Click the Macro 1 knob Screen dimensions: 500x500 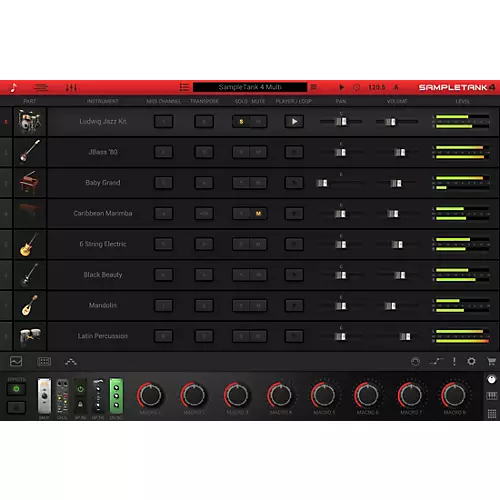point(150,395)
